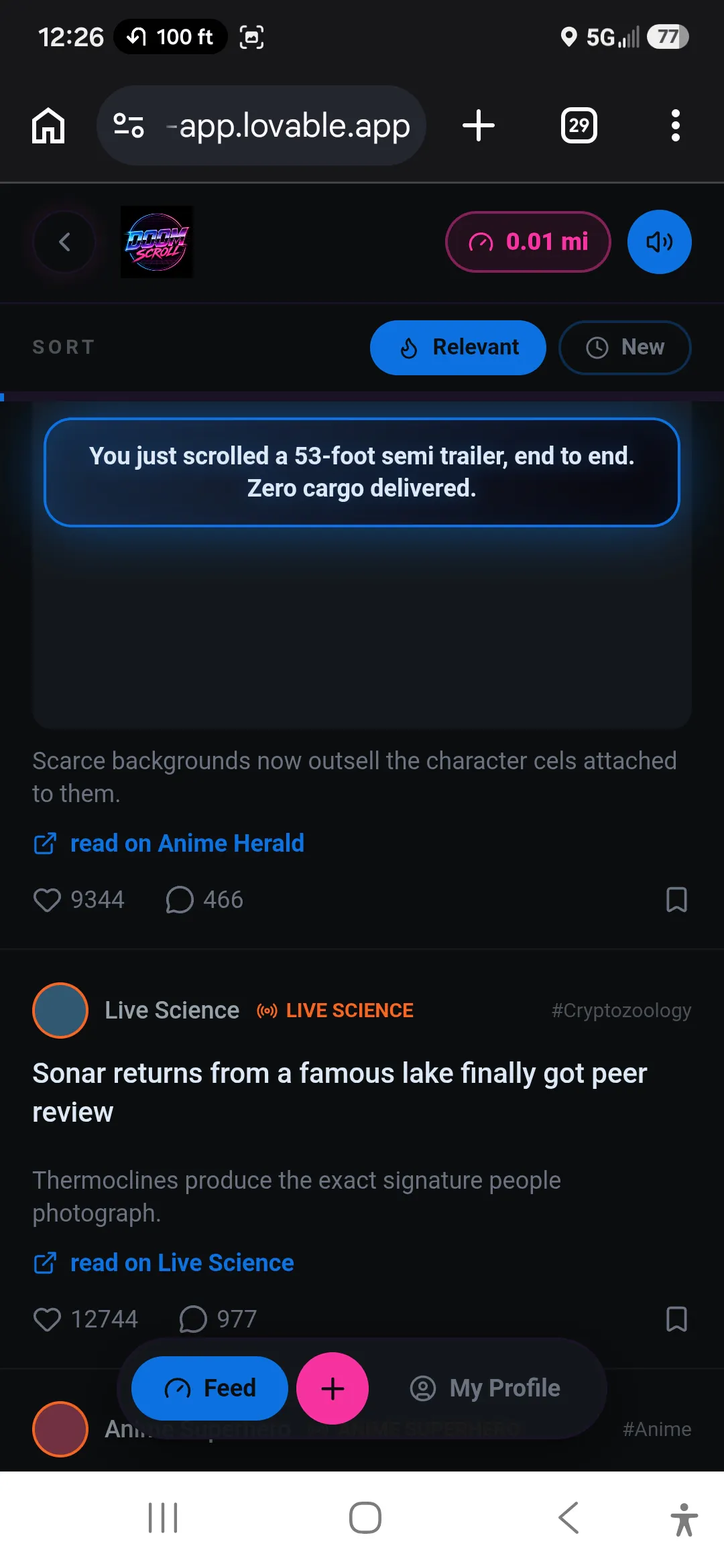Bookmark the Anime Herald post
The width and height of the screenshot is (724, 1568).
click(676, 900)
